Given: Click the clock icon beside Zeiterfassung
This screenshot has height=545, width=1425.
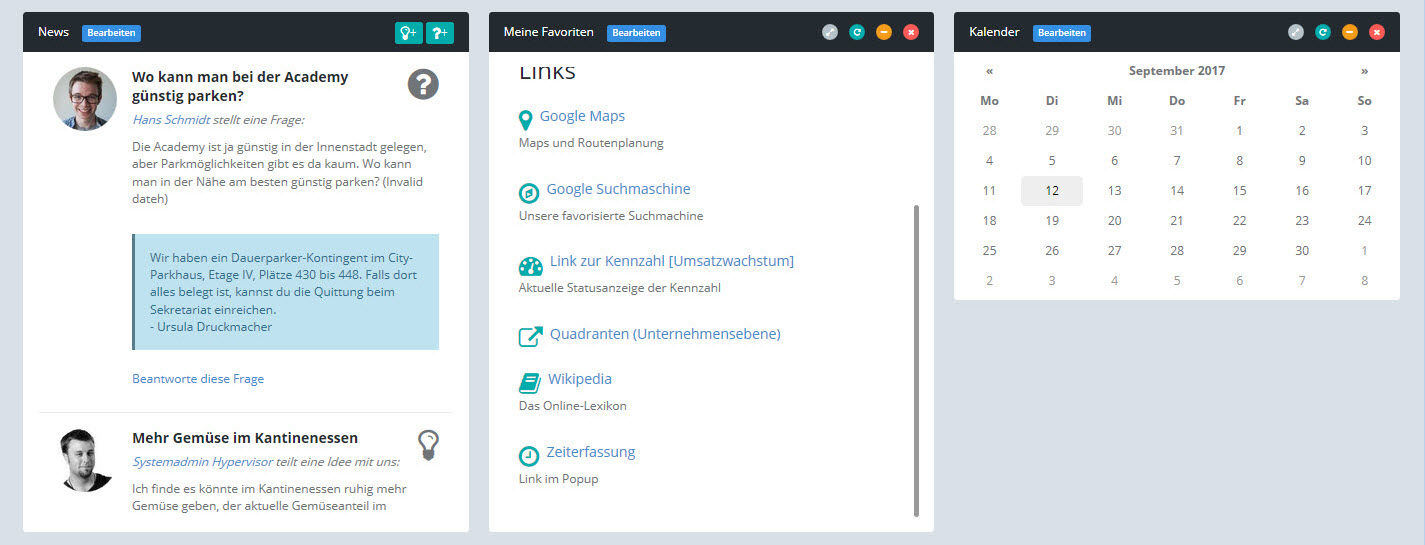Looking at the screenshot, I should point(529,456).
